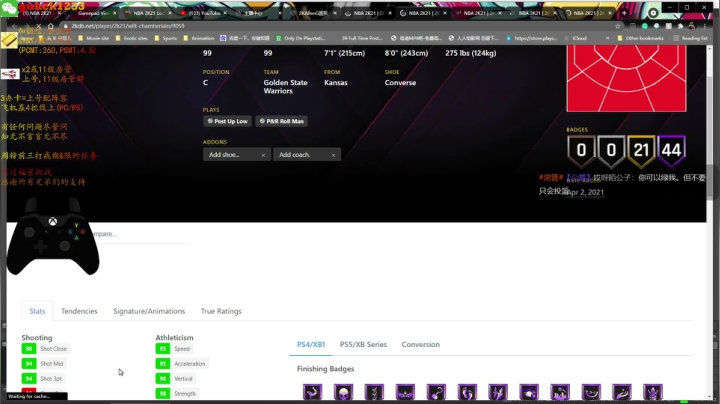Open the masquerade mask Finishing Badge icon
Screen dimensions: 720x404
tap(405, 392)
